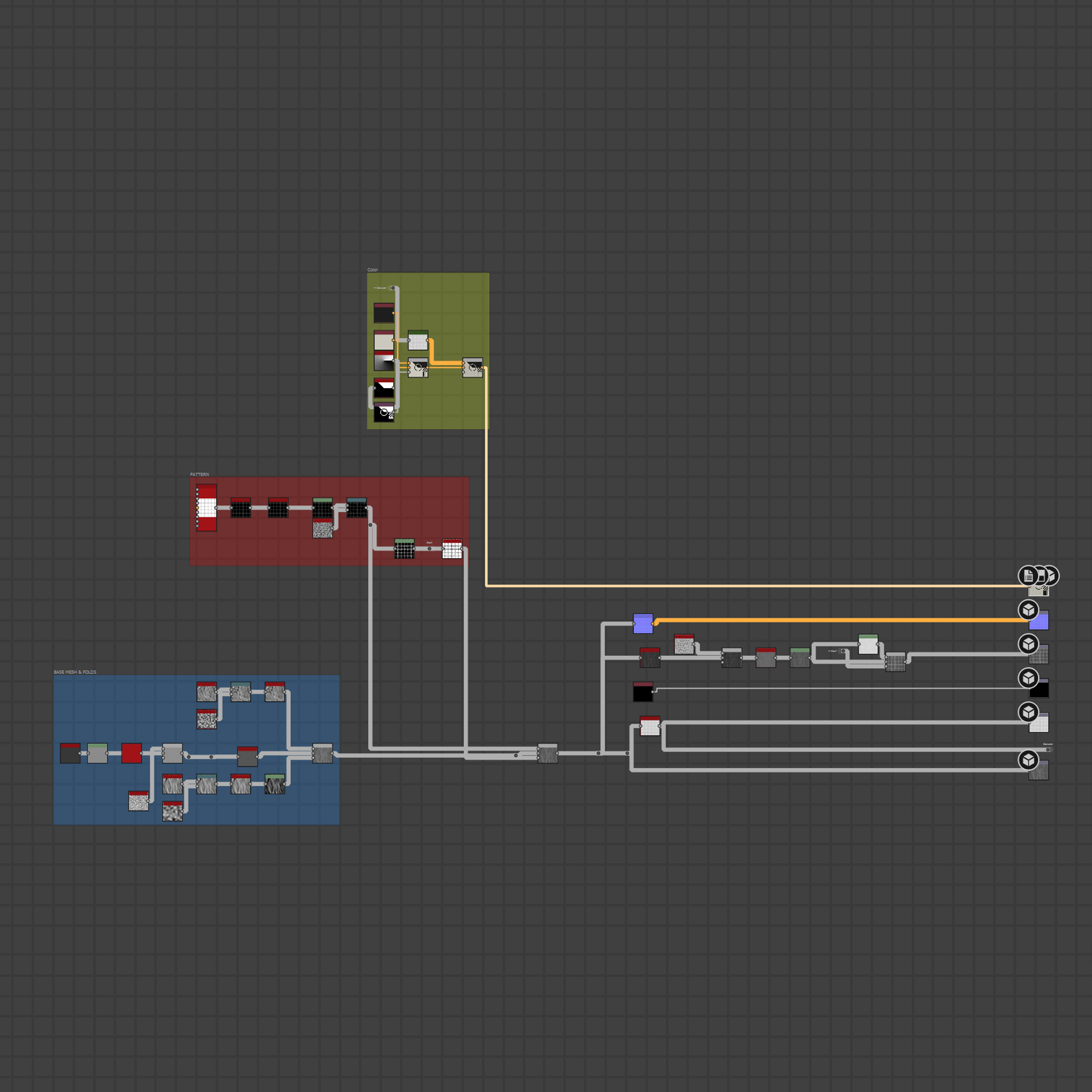Click cube badge on the grid-textured output node
1092x1092 pixels.
[1028, 644]
